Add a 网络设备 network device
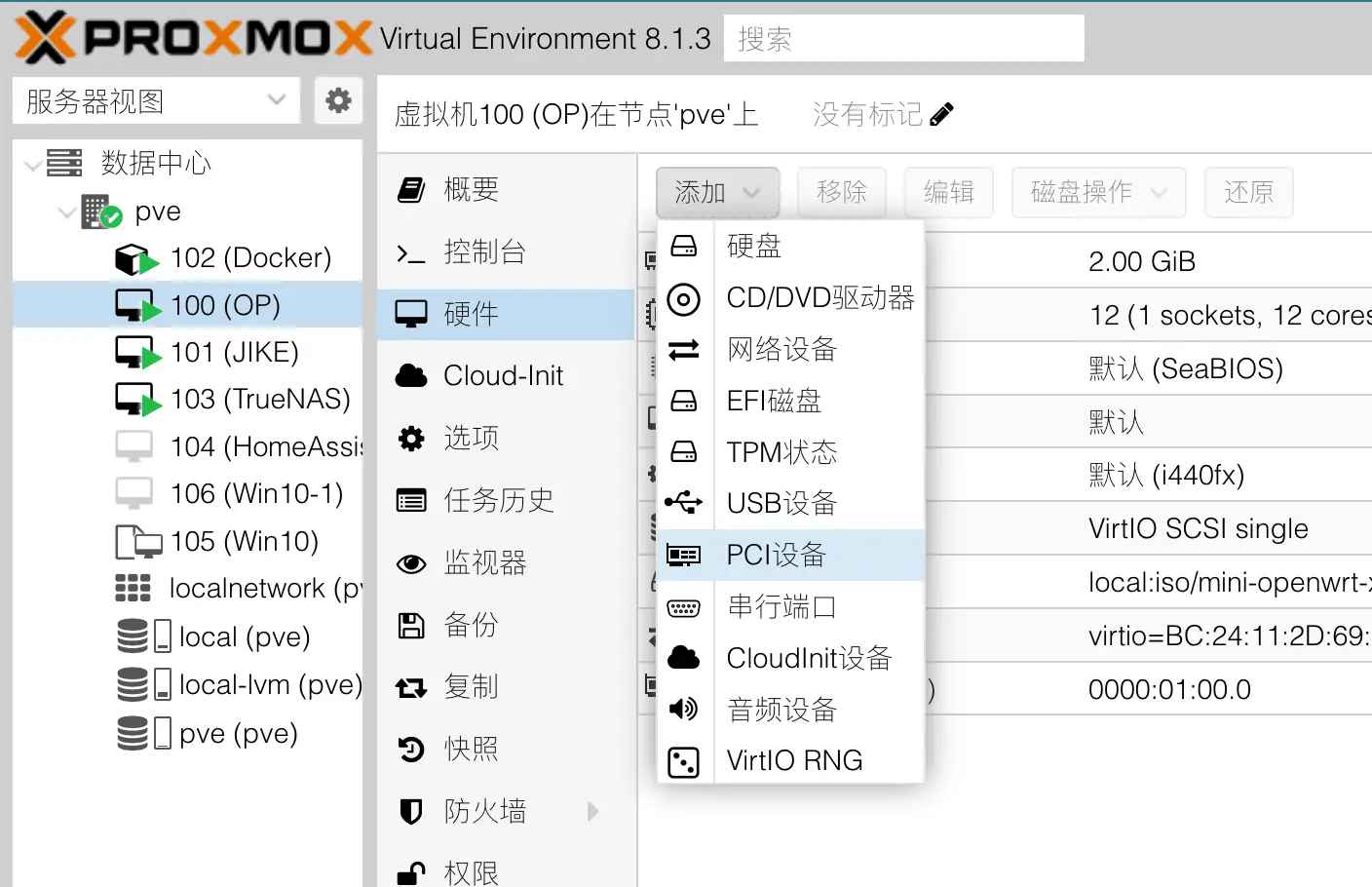The image size is (1372, 887). coord(790,349)
